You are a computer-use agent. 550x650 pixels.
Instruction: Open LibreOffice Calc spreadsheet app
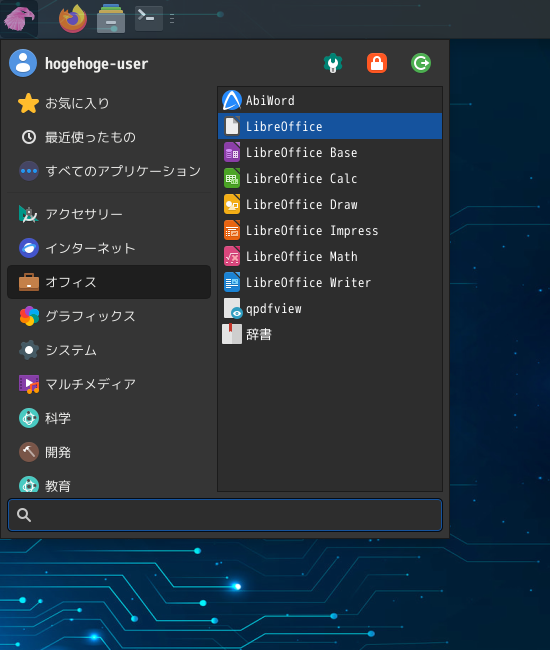click(x=330, y=178)
